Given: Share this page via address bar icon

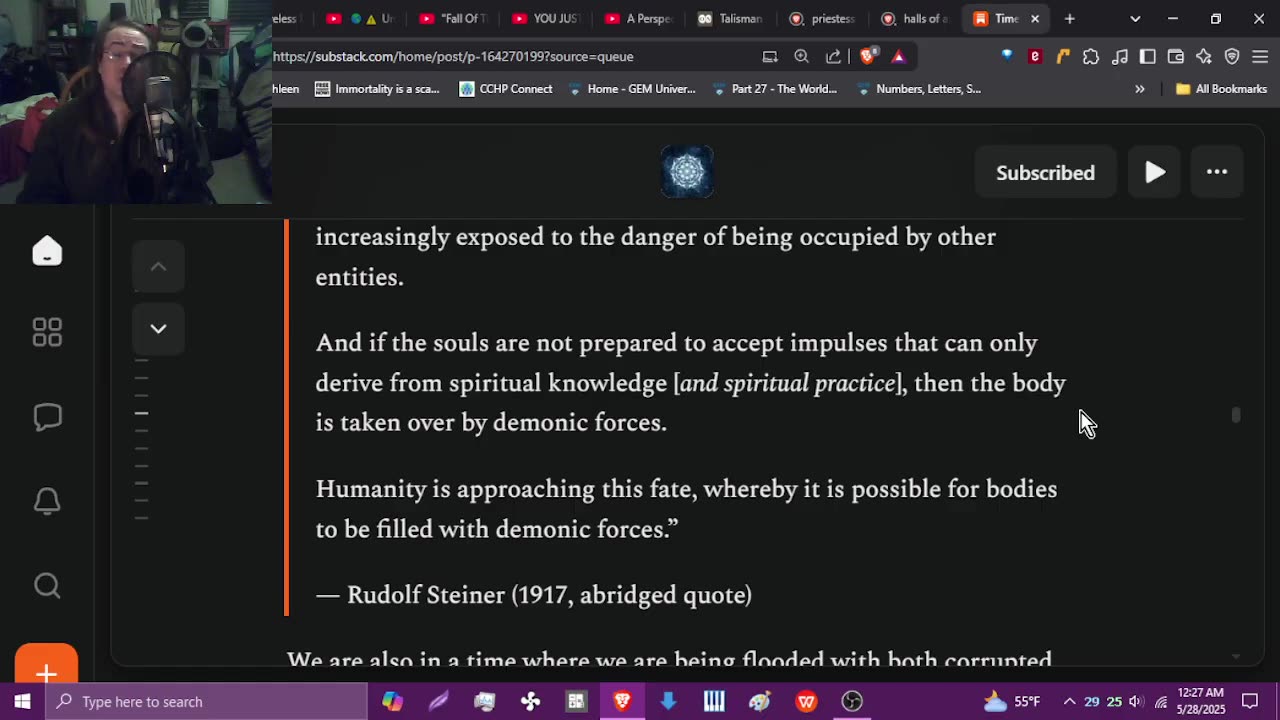Looking at the screenshot, I should point(833,56).
